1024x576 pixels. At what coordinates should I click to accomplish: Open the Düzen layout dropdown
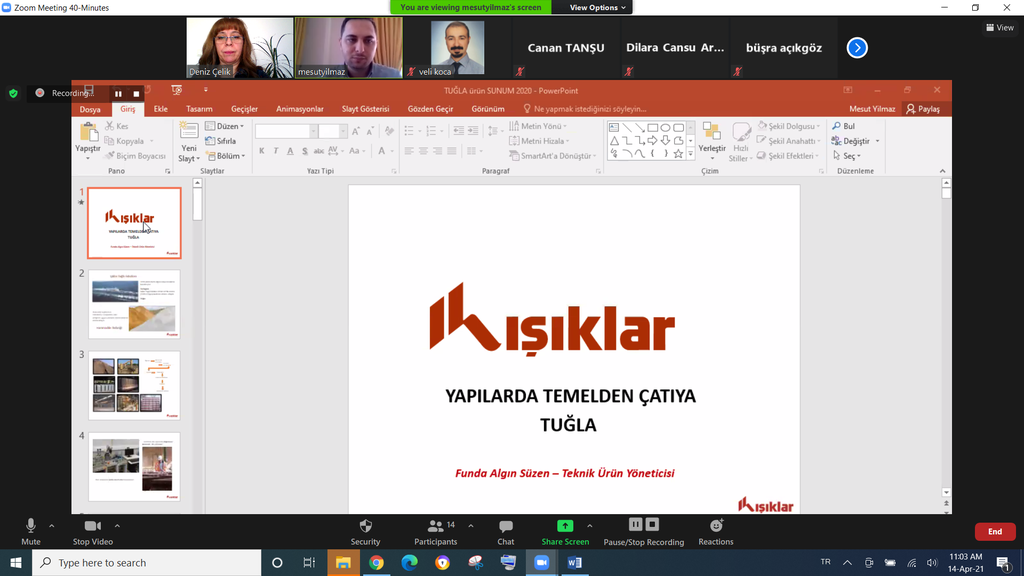tap(225, 126)
